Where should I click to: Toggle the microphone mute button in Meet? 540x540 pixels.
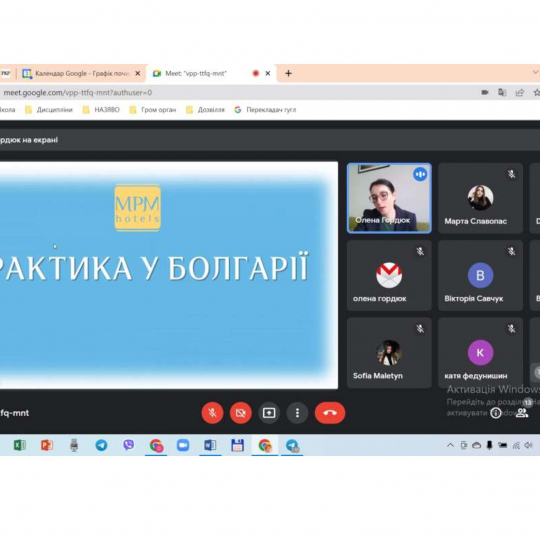[x=212, y=413]
